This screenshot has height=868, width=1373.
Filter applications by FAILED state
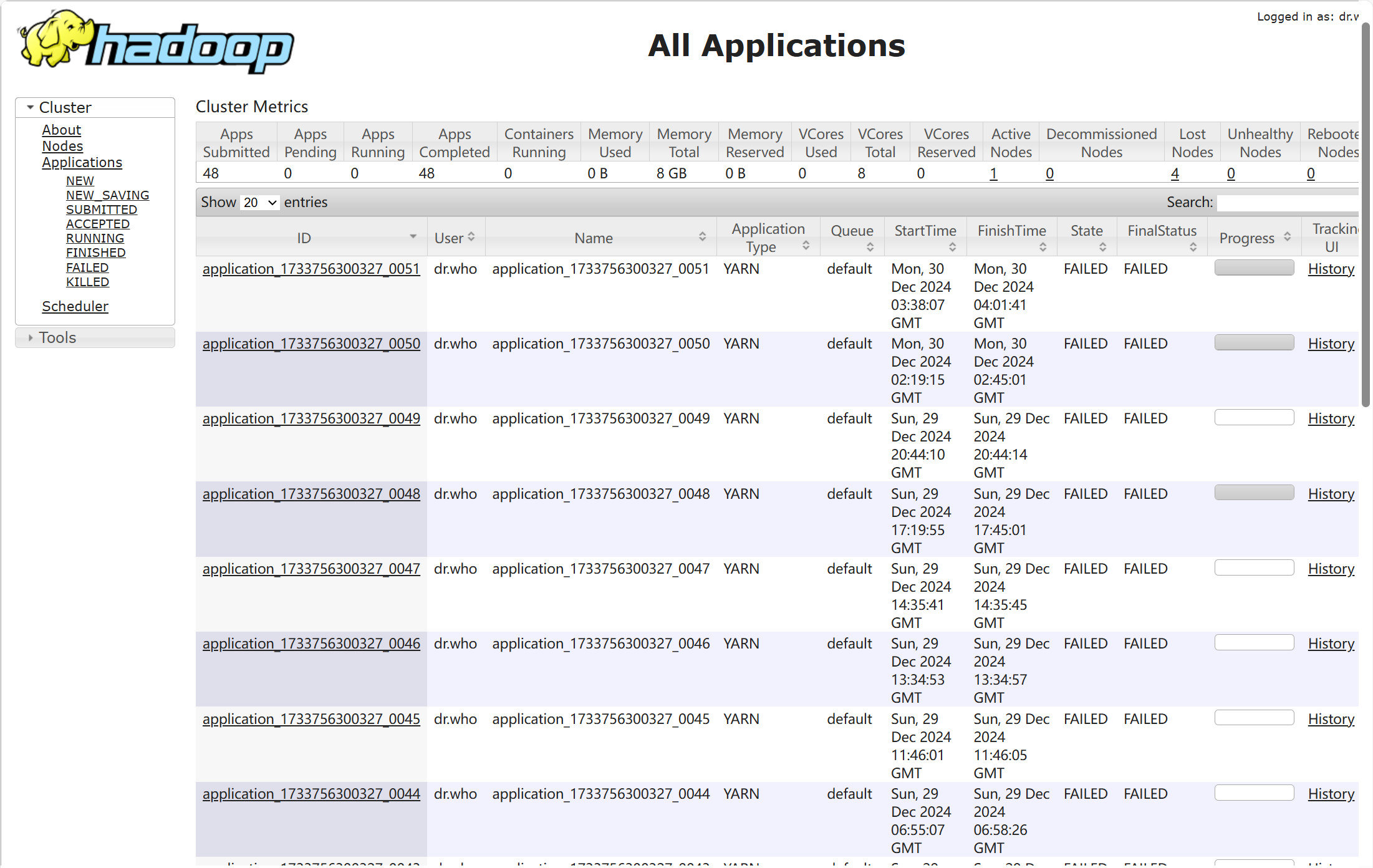(87, 268)
